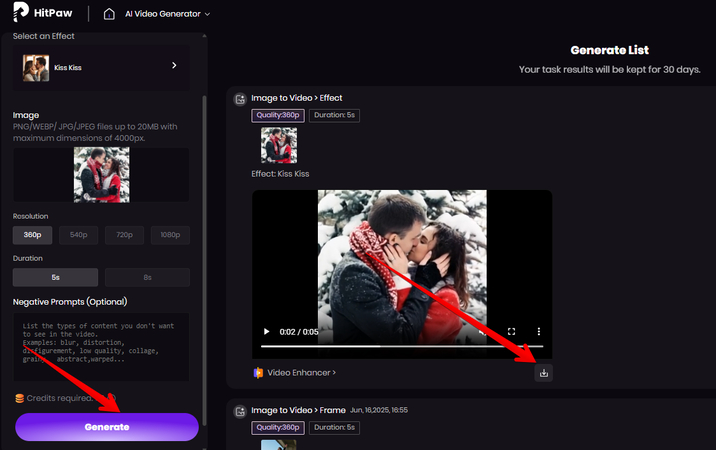Click the Generate button
716x450 pixels.
pyautogui.click(x=107, y=427)
